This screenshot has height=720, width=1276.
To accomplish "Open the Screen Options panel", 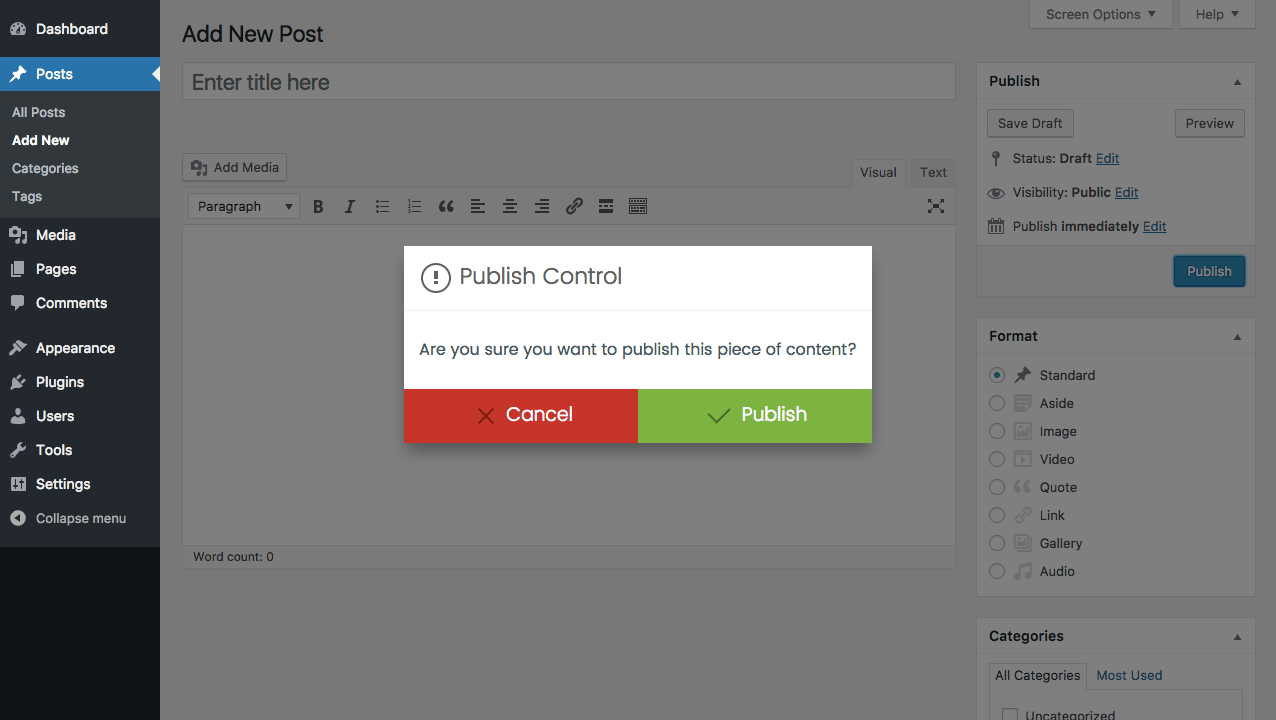I will pos(1100,14).
